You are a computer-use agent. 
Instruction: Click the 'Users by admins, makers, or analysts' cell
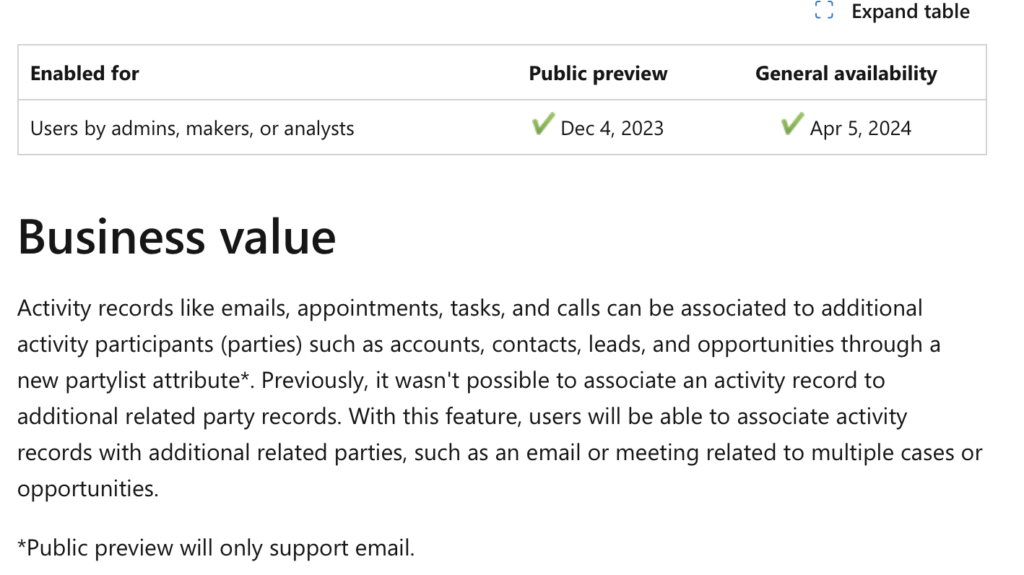192,128
